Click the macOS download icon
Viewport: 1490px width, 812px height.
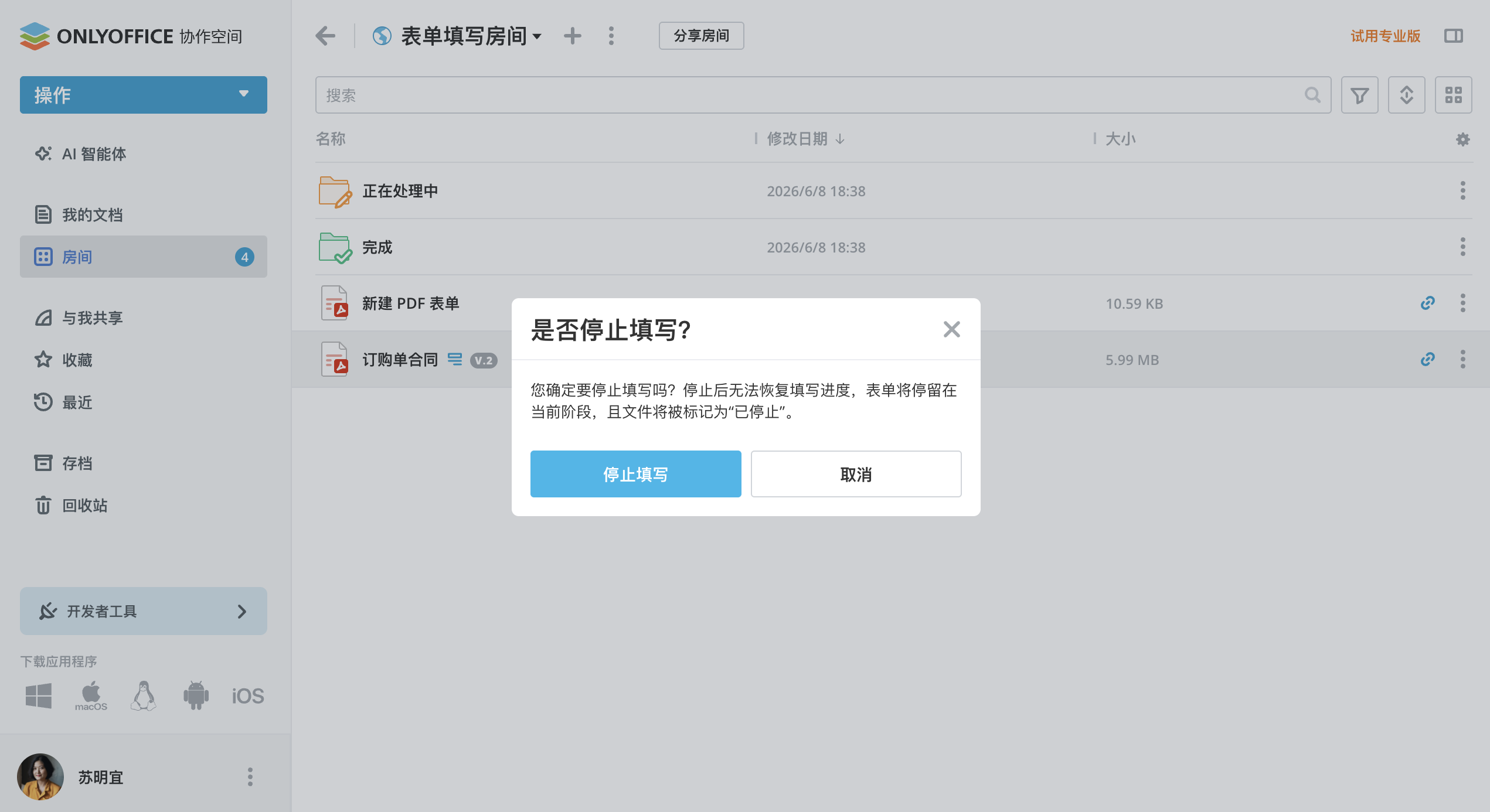pos(91,695)
